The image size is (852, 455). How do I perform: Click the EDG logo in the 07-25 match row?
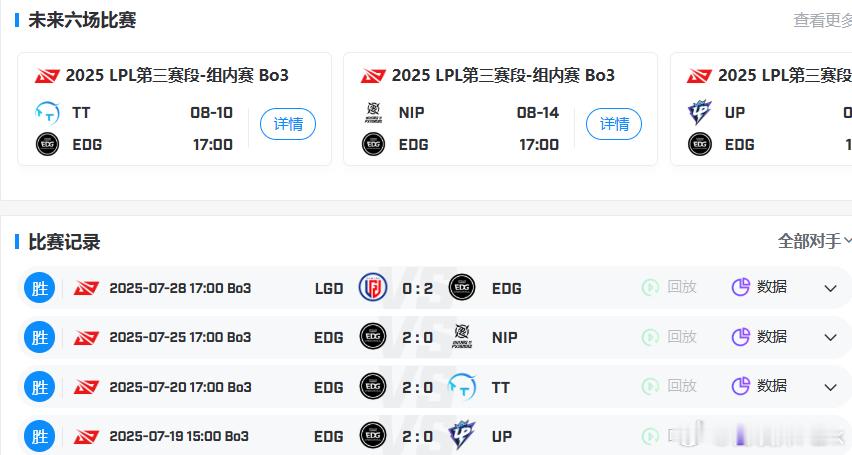point(373,337)
